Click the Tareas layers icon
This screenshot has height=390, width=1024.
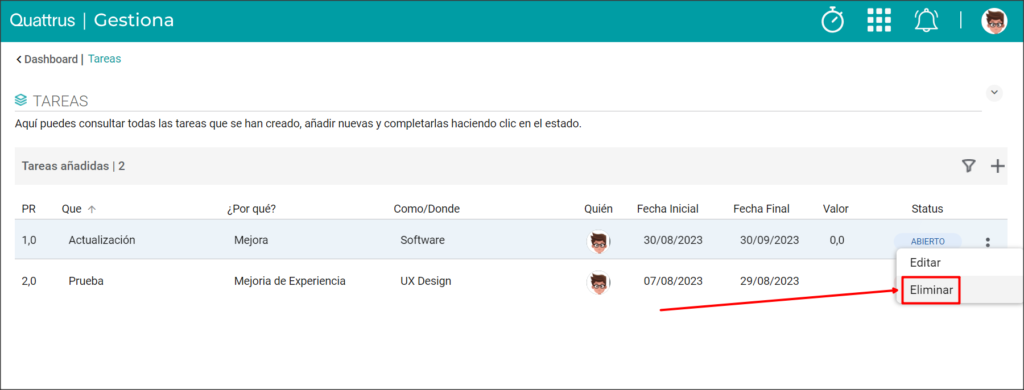21,101
